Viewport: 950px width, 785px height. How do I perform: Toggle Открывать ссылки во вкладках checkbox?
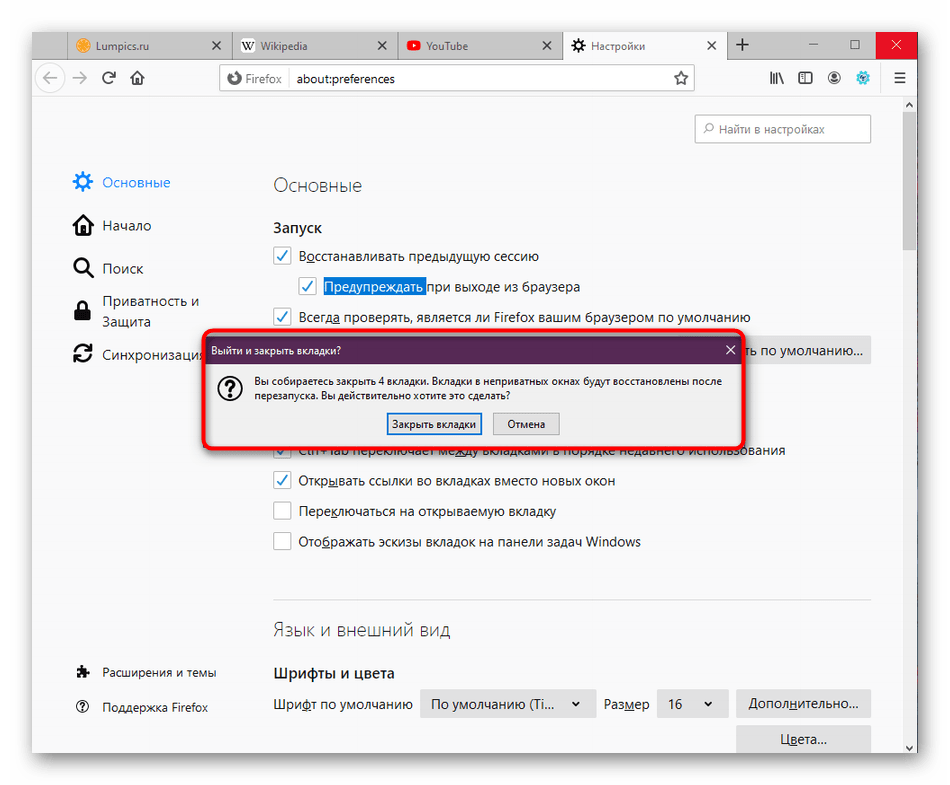pos(282,481)
